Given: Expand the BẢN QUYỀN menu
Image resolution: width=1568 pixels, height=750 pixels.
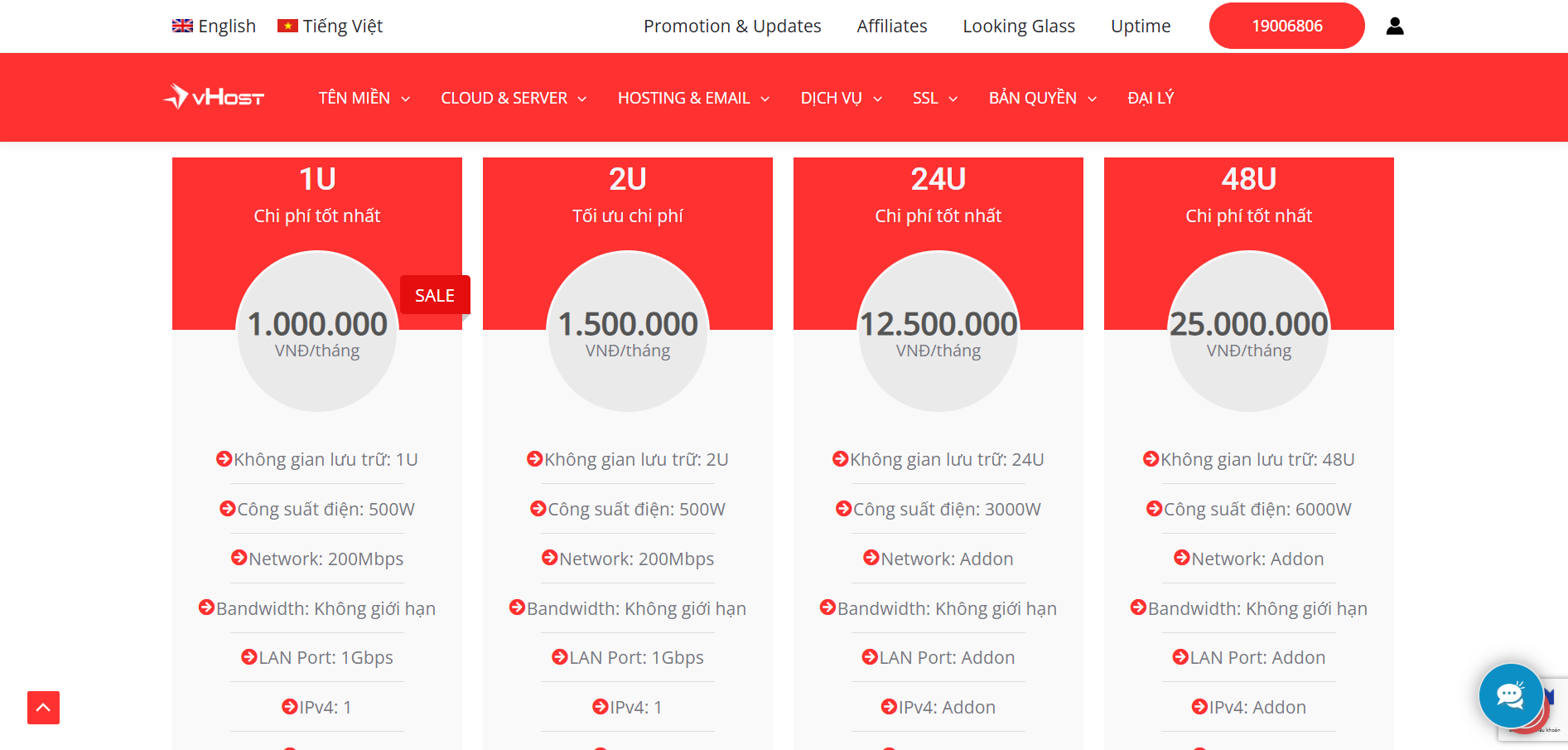Looking at the screenshot, I should tap(1042, 98).
